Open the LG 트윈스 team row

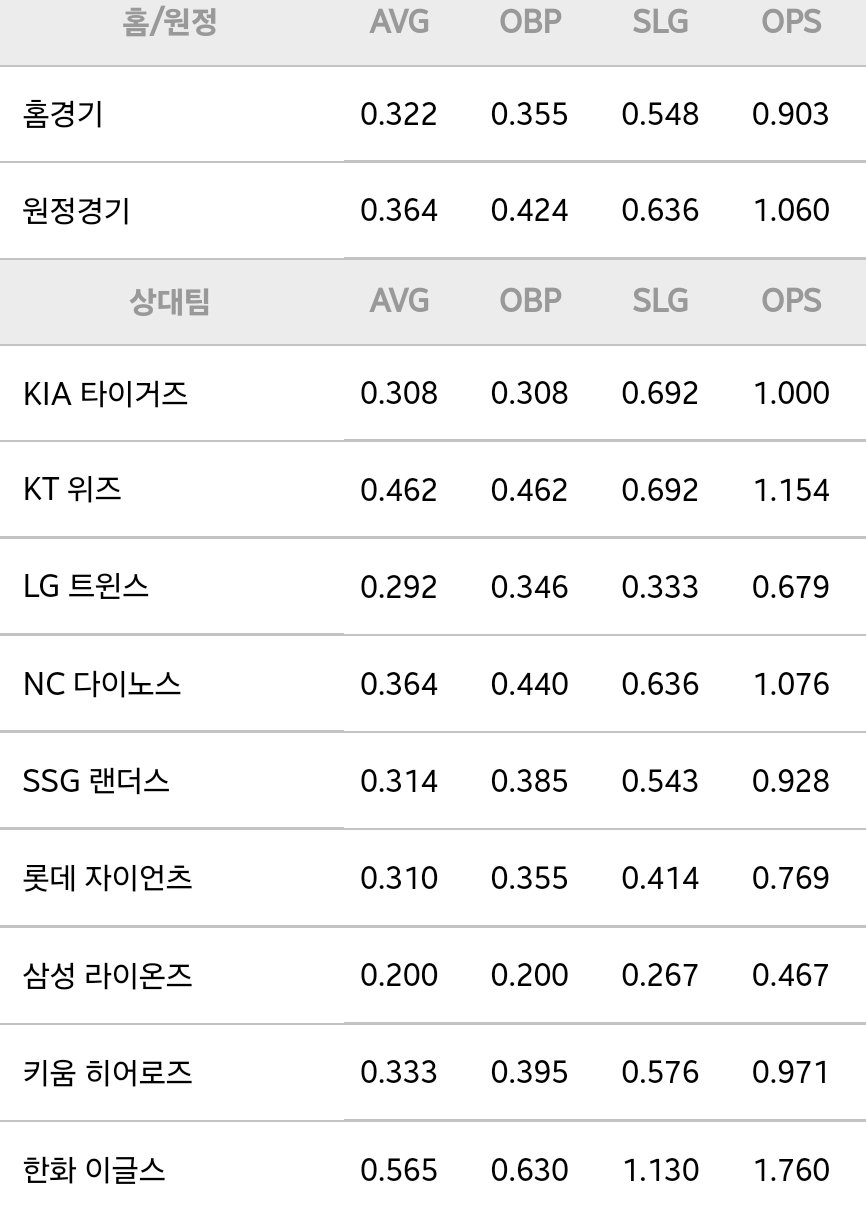(433, 587)
